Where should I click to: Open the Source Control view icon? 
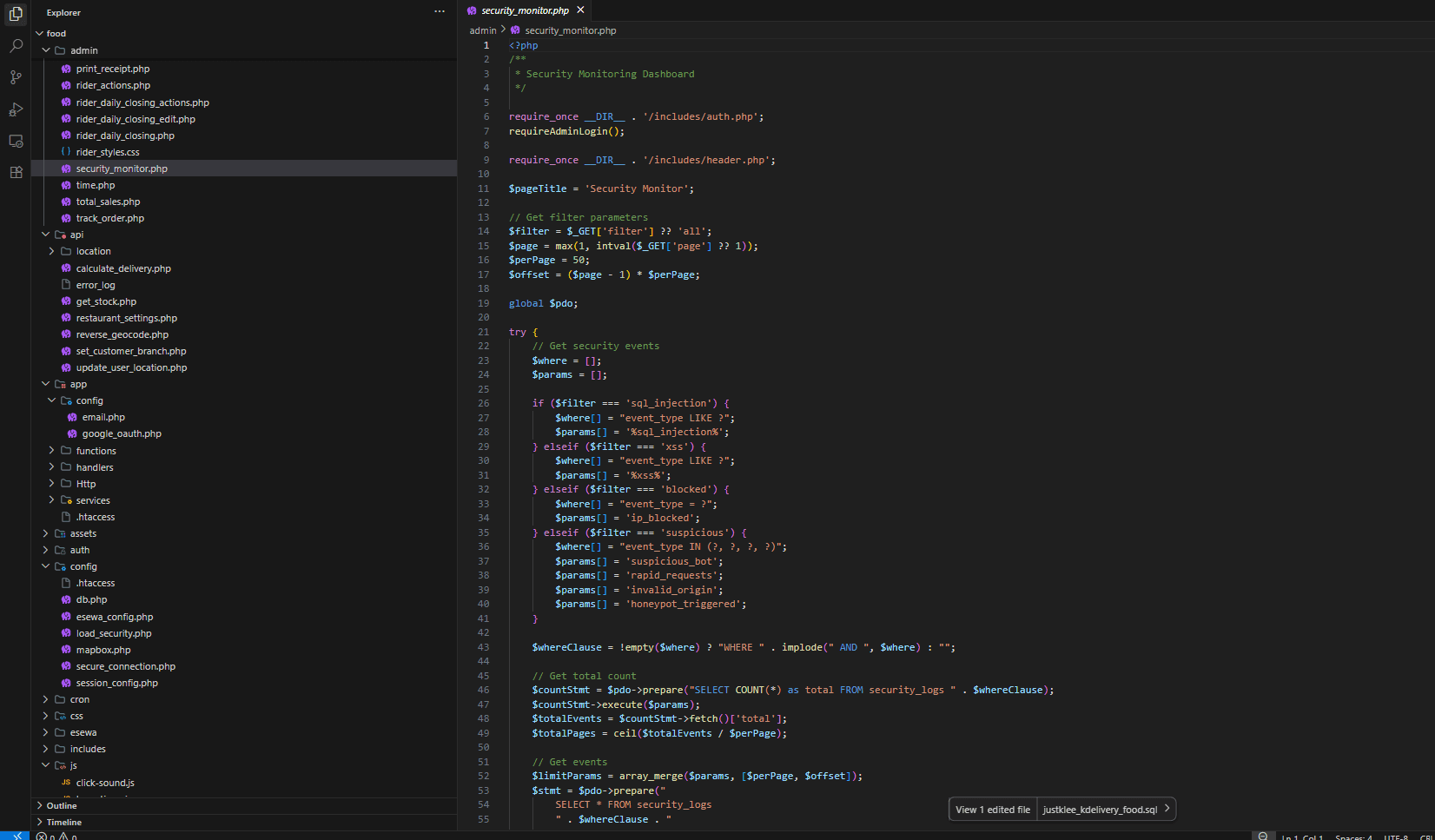[x=16, y=77]
